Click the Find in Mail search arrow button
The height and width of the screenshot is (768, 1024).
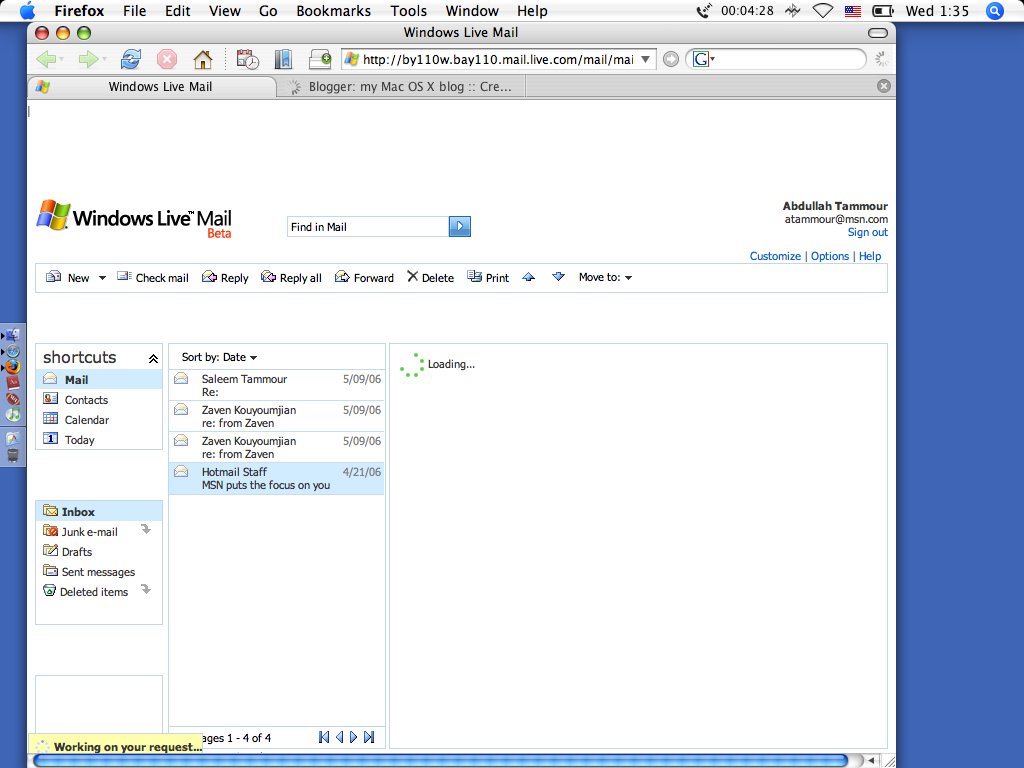[460, 227]
